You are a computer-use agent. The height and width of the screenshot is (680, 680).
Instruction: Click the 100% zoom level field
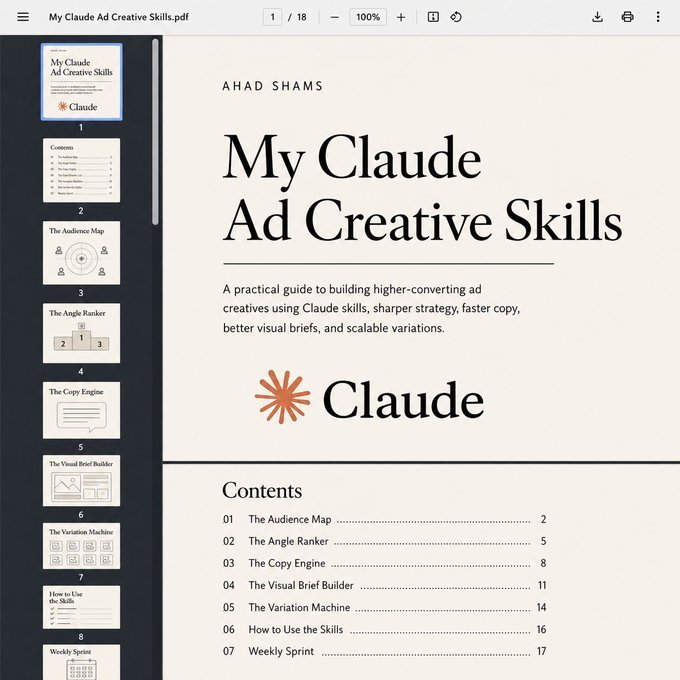pos(368,17)
